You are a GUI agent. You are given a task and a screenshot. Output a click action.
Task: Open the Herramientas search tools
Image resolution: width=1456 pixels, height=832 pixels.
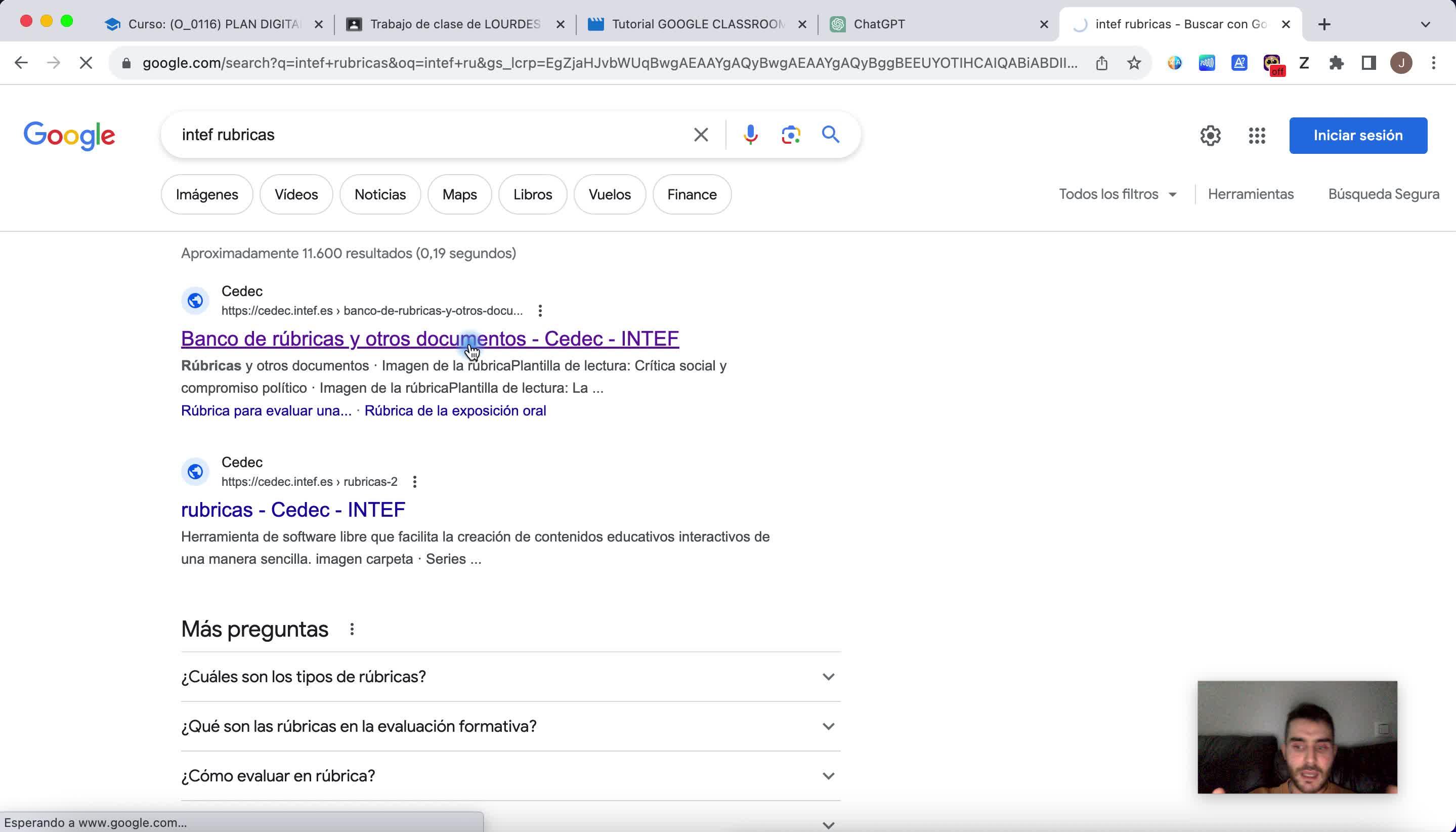[1251, 194]
